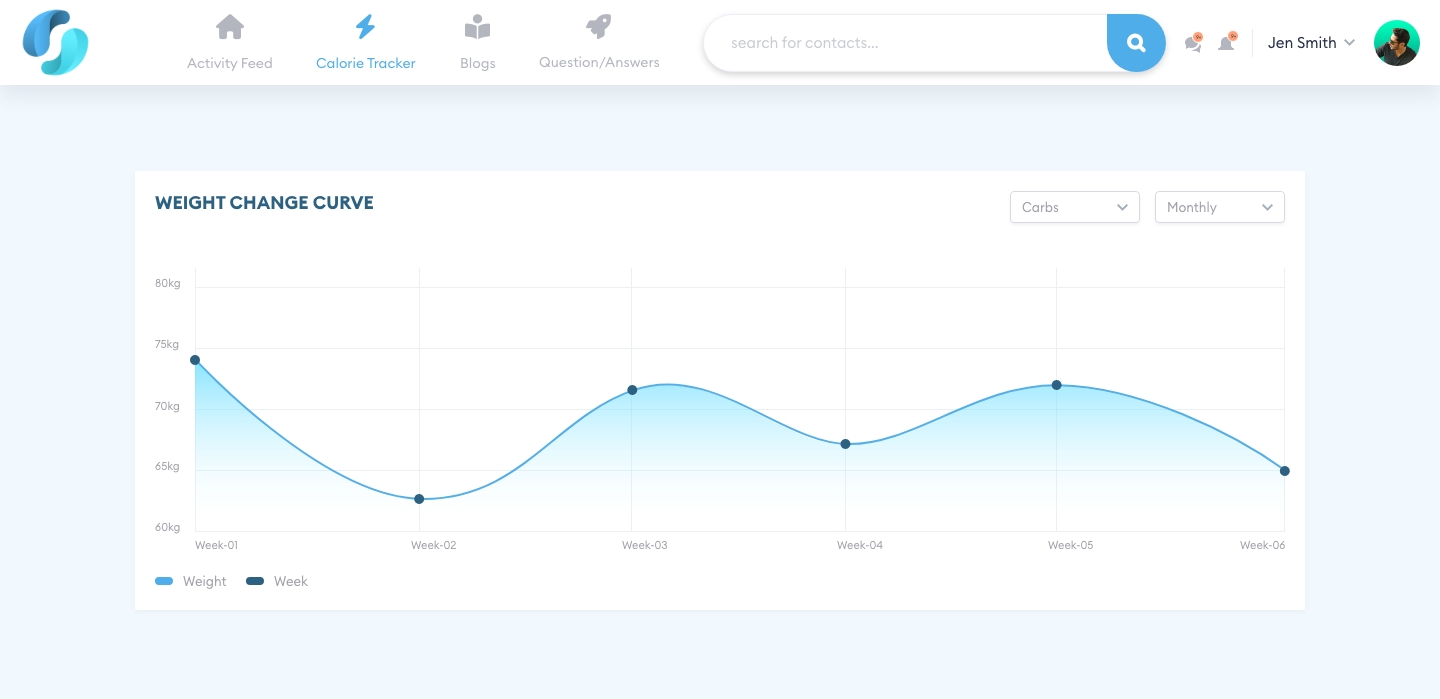Open the chat messages icon

coord(1192,44)
